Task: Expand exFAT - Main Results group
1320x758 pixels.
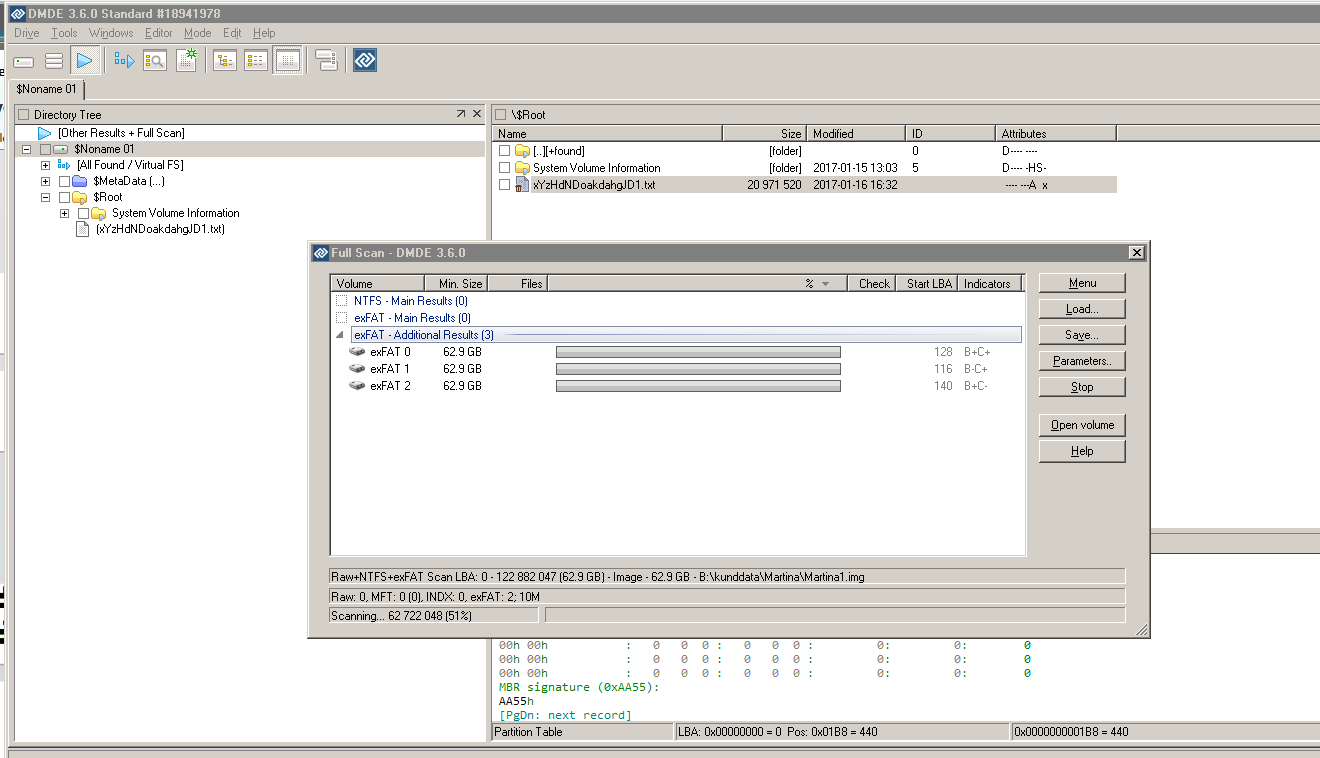Action: (341, 318)
